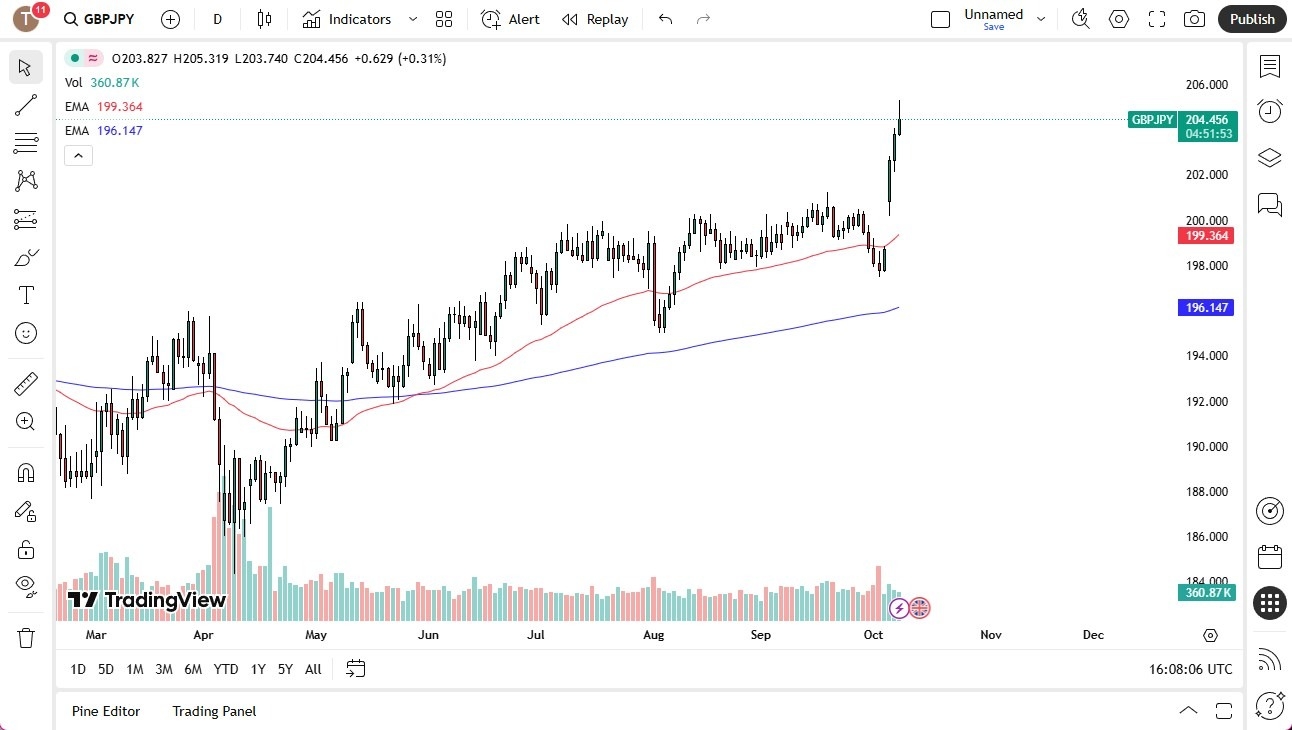Viewport: 1292px width, 730px height.
Task: Take a chart snapshot with the camera icon
Action: (x=1194, y=19)
